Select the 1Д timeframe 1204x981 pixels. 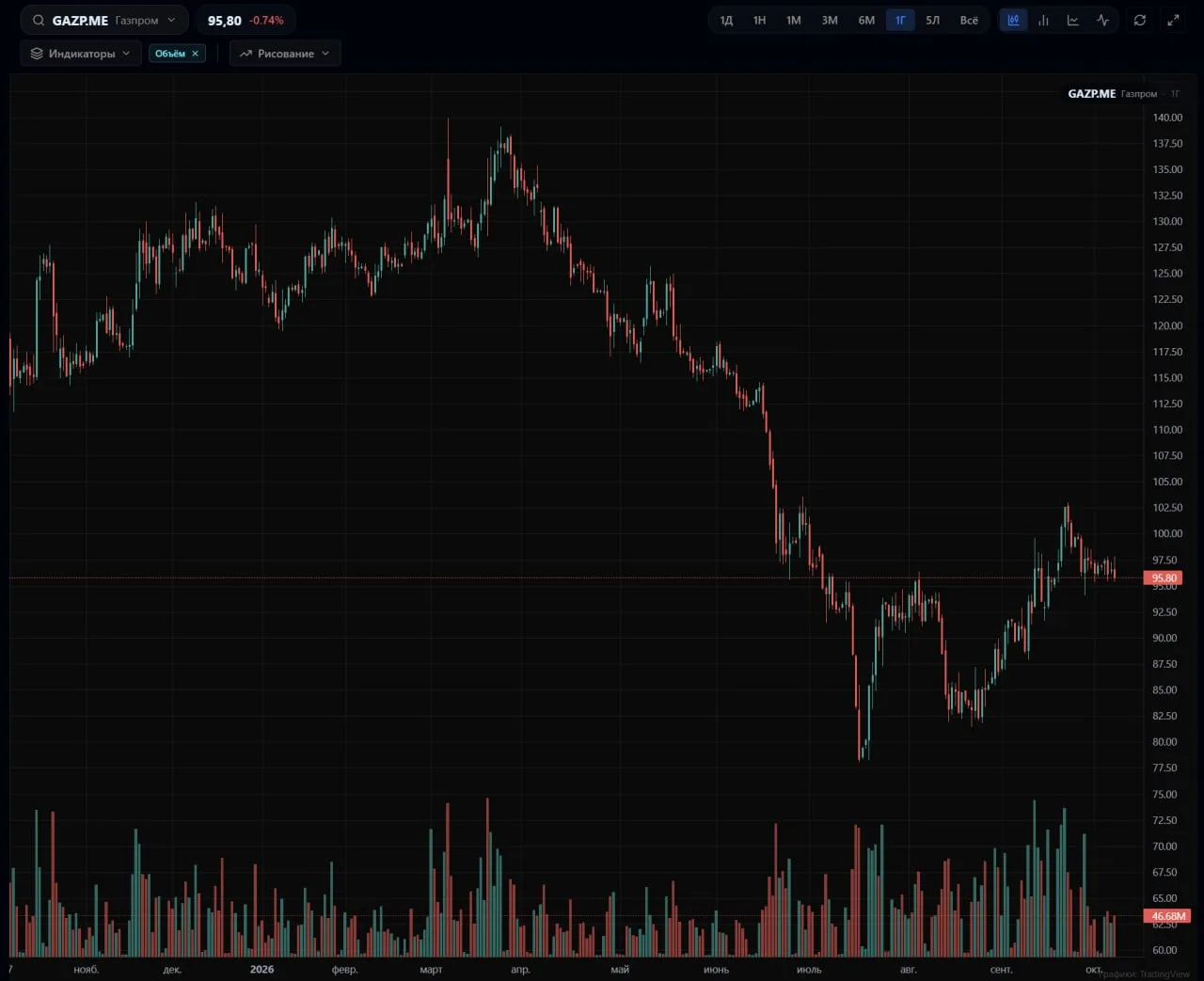[x=726, y=20]
